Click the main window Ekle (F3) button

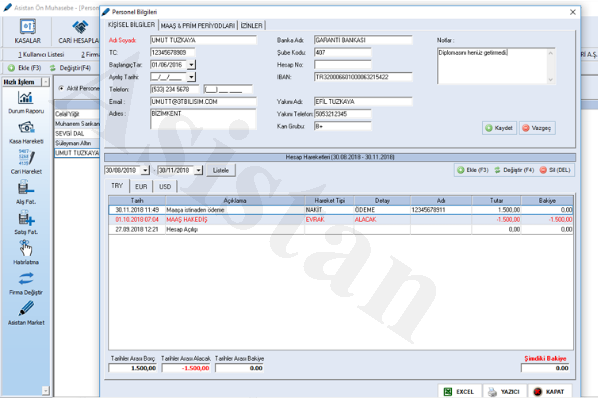(x=24, y=68)
